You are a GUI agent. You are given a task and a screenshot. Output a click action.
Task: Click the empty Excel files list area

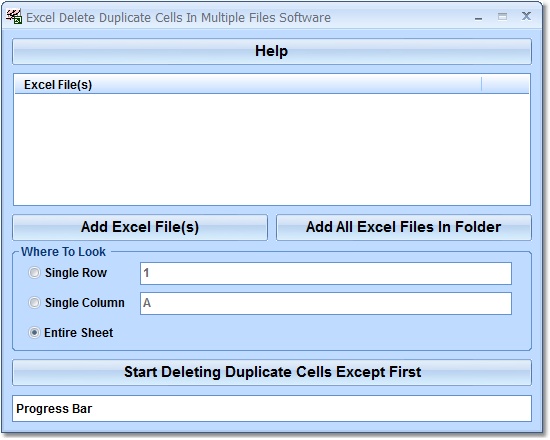(272, 149)
